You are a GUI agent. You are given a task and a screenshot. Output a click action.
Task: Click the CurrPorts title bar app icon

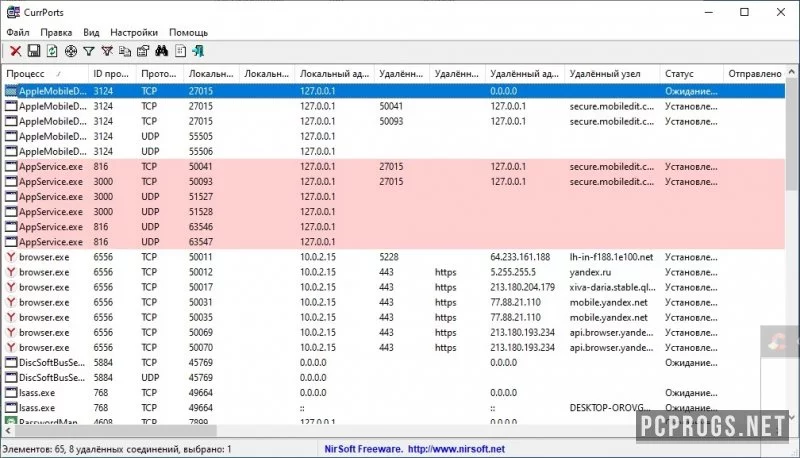click(x=13, y=12)
